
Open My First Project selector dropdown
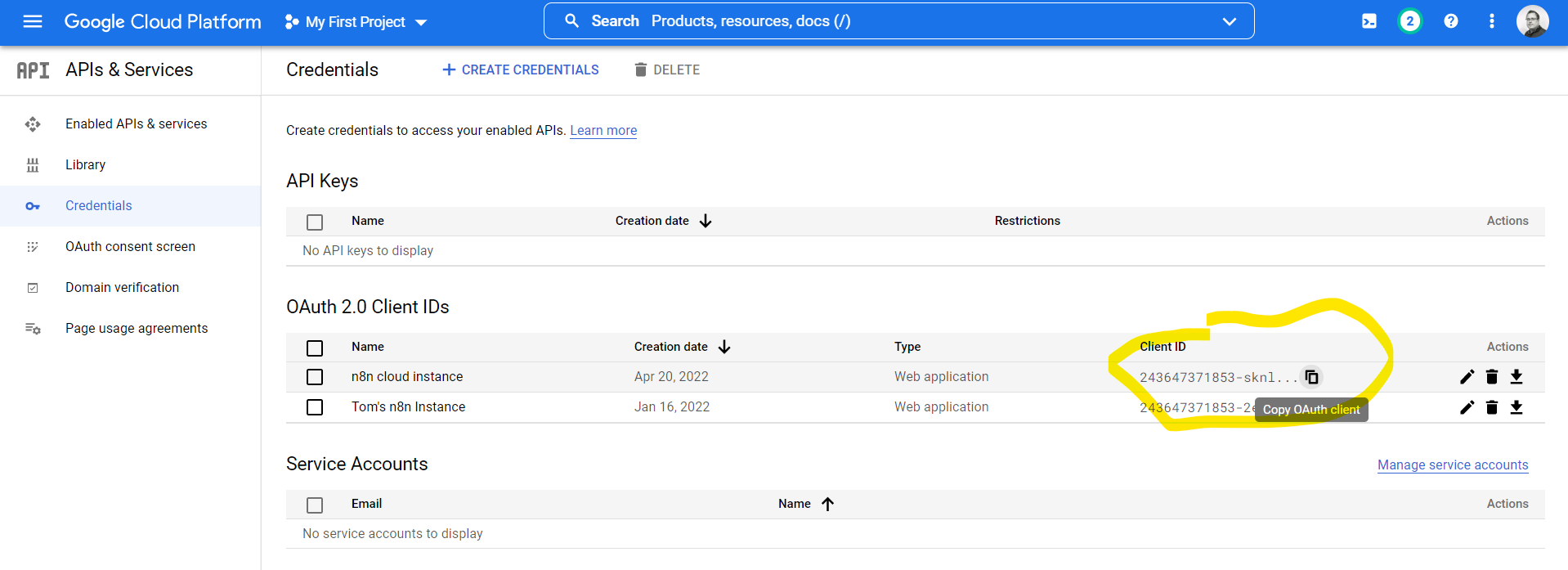click(356, 22)
